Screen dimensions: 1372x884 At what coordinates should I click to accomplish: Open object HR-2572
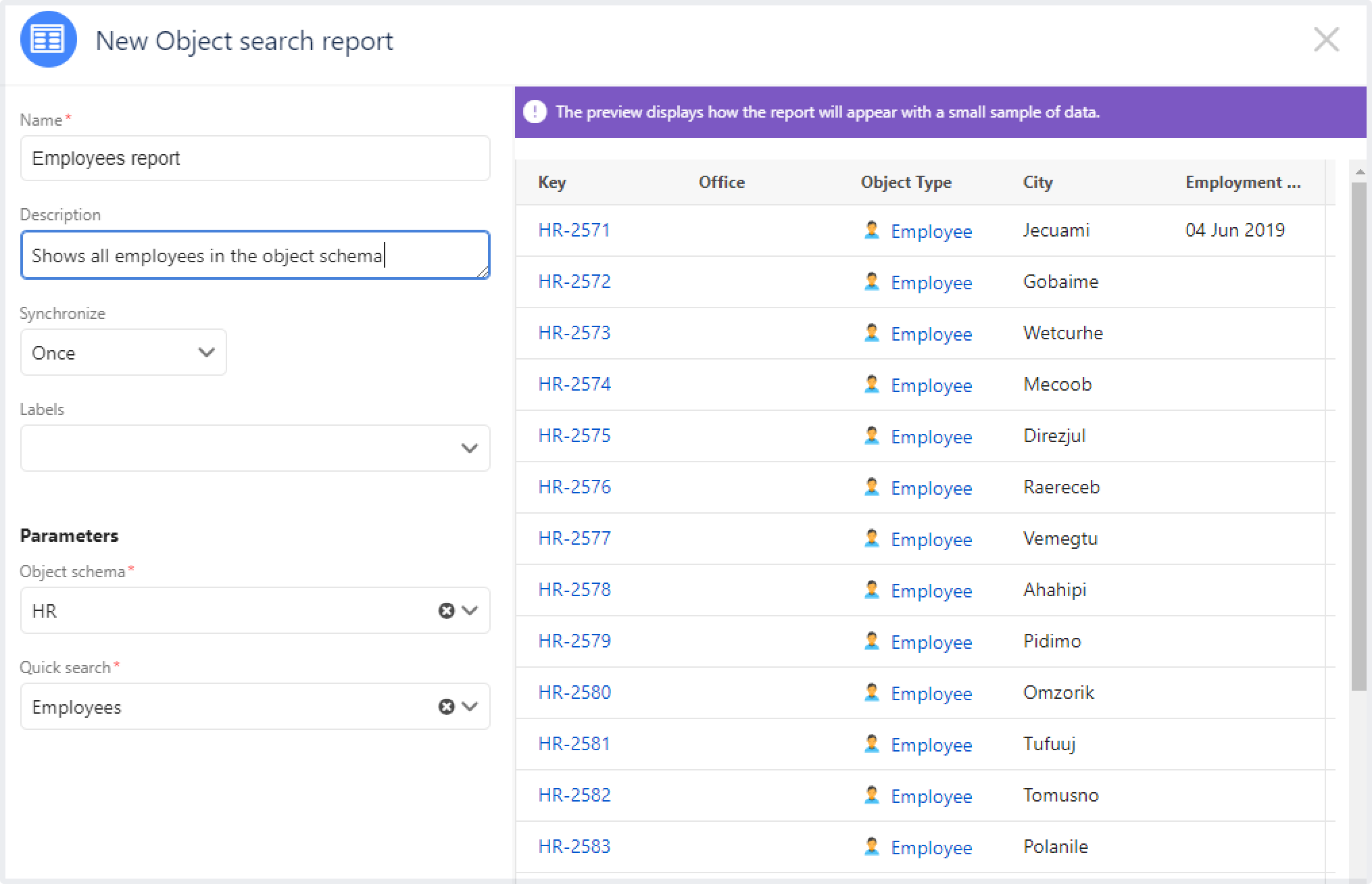coord(574,282)
